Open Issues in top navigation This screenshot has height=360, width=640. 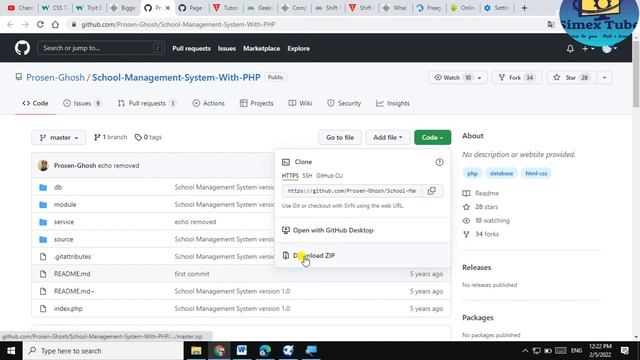227,48
